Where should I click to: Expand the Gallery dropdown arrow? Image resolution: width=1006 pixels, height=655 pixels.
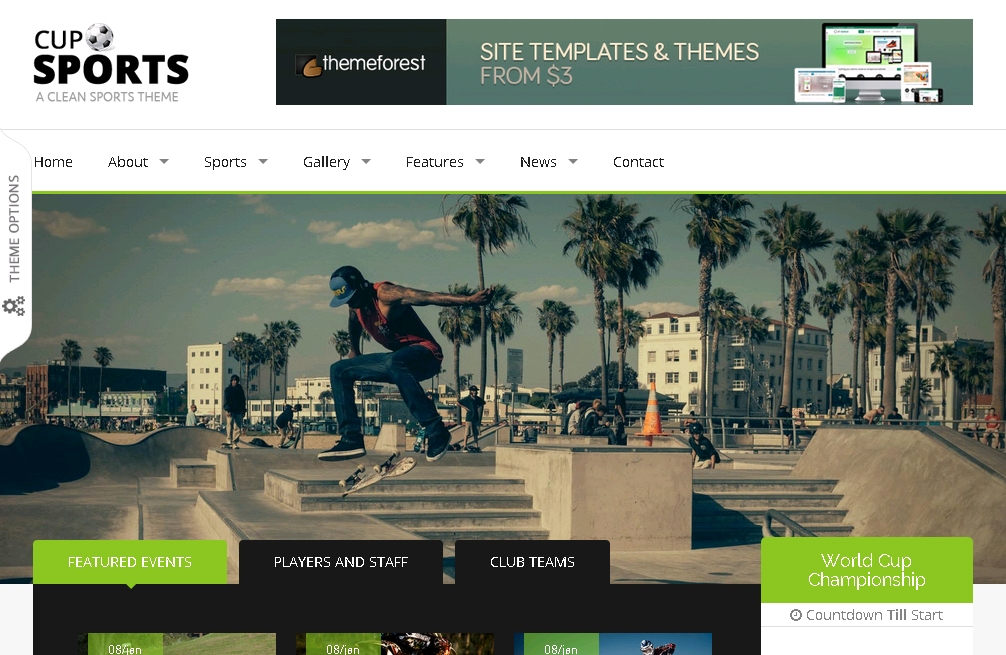366,161
